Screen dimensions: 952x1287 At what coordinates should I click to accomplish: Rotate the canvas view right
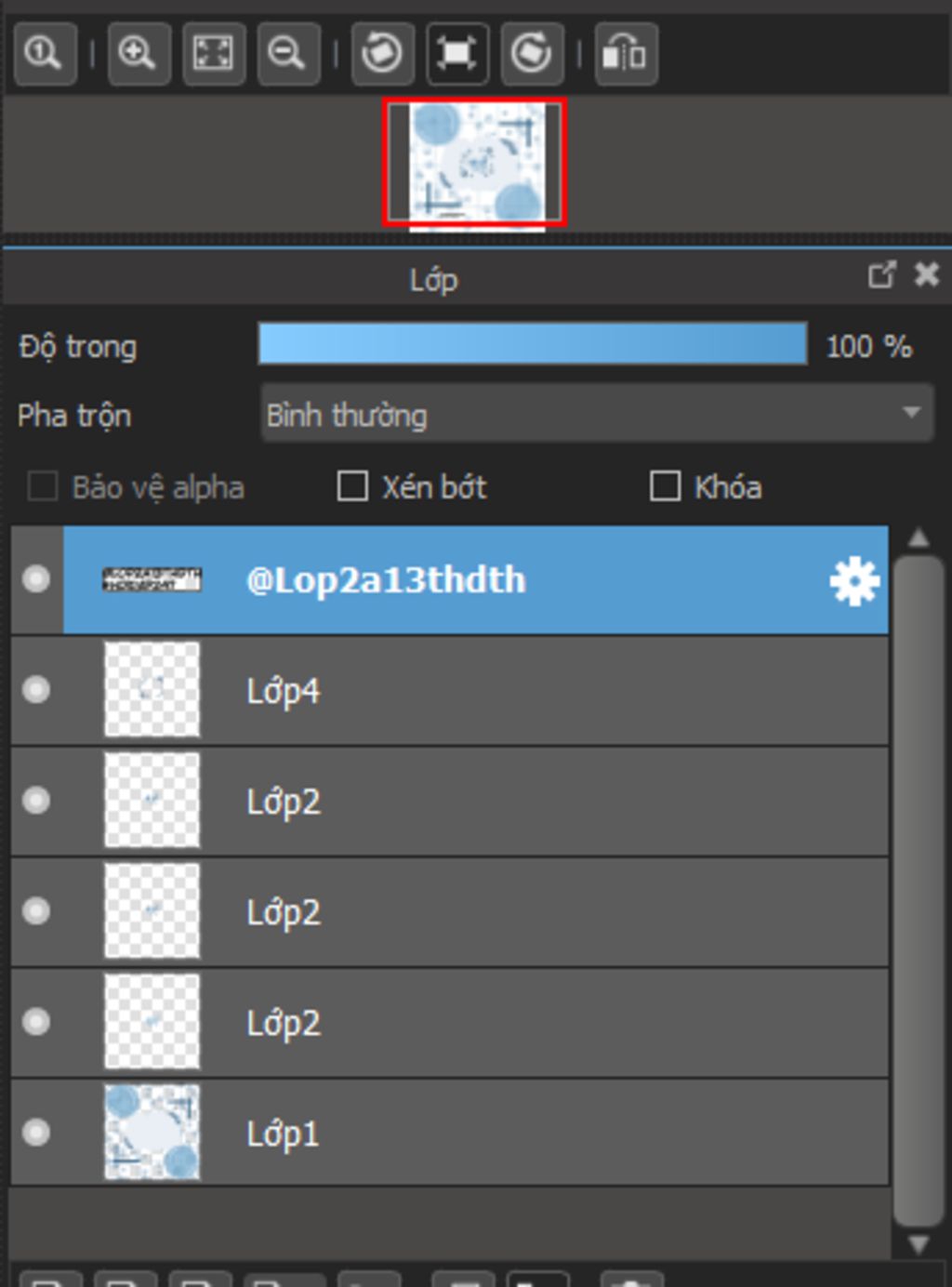pyautogui.click(x=532, y=53)
